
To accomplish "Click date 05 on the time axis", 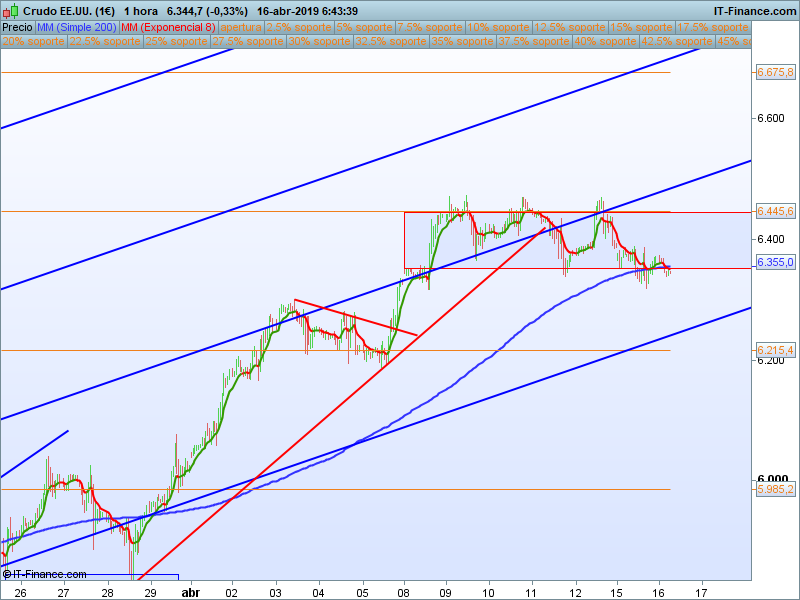I will (x=362, y=592).
